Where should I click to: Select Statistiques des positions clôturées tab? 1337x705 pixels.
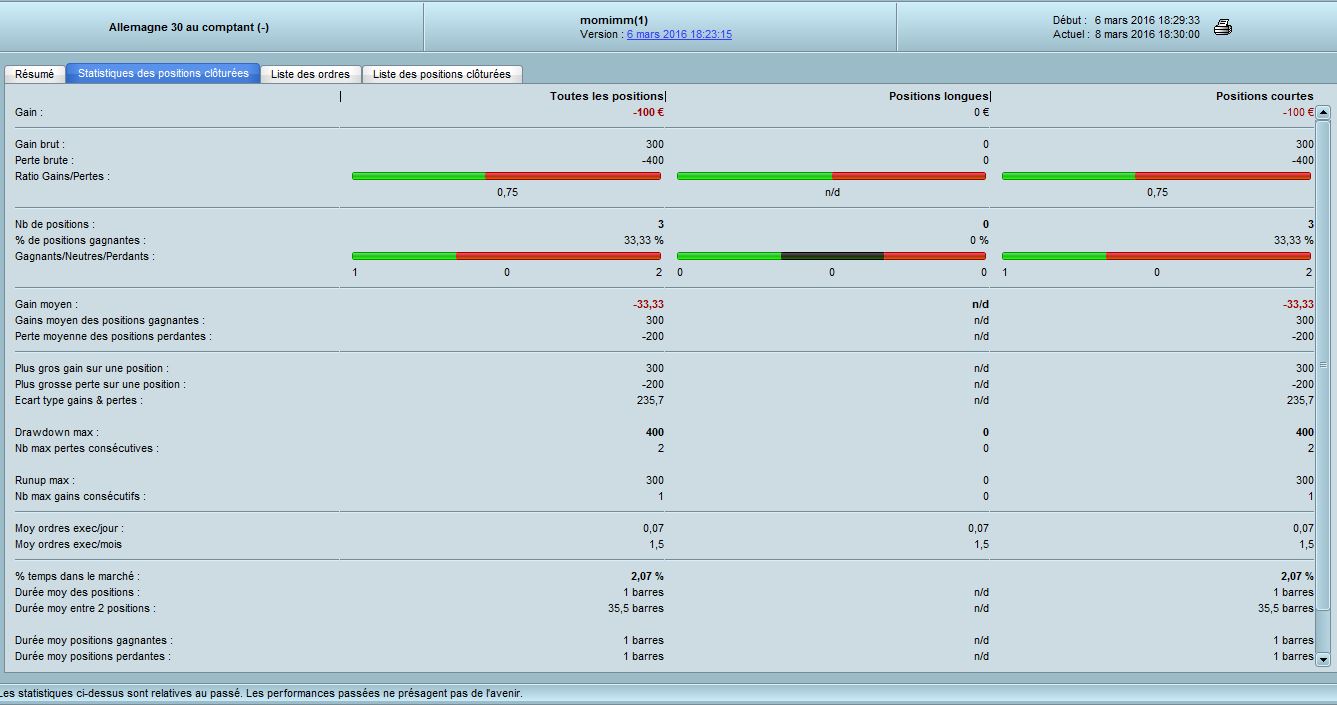coord(163,74)
